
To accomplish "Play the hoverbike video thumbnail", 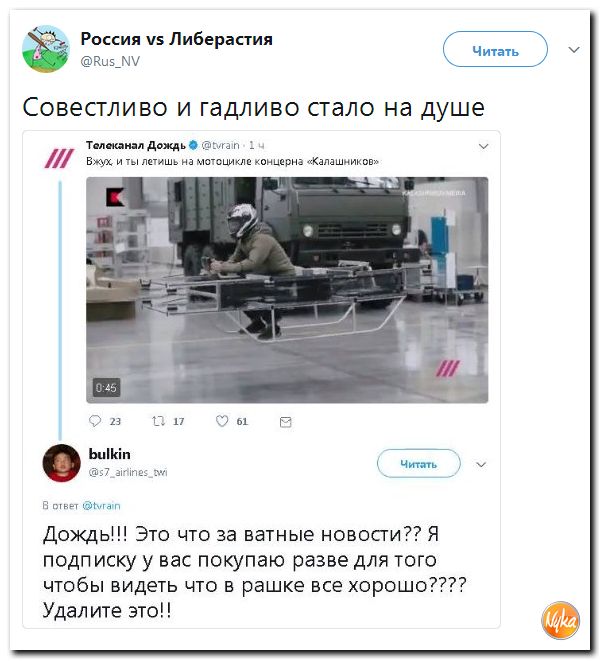I will 287,290.
